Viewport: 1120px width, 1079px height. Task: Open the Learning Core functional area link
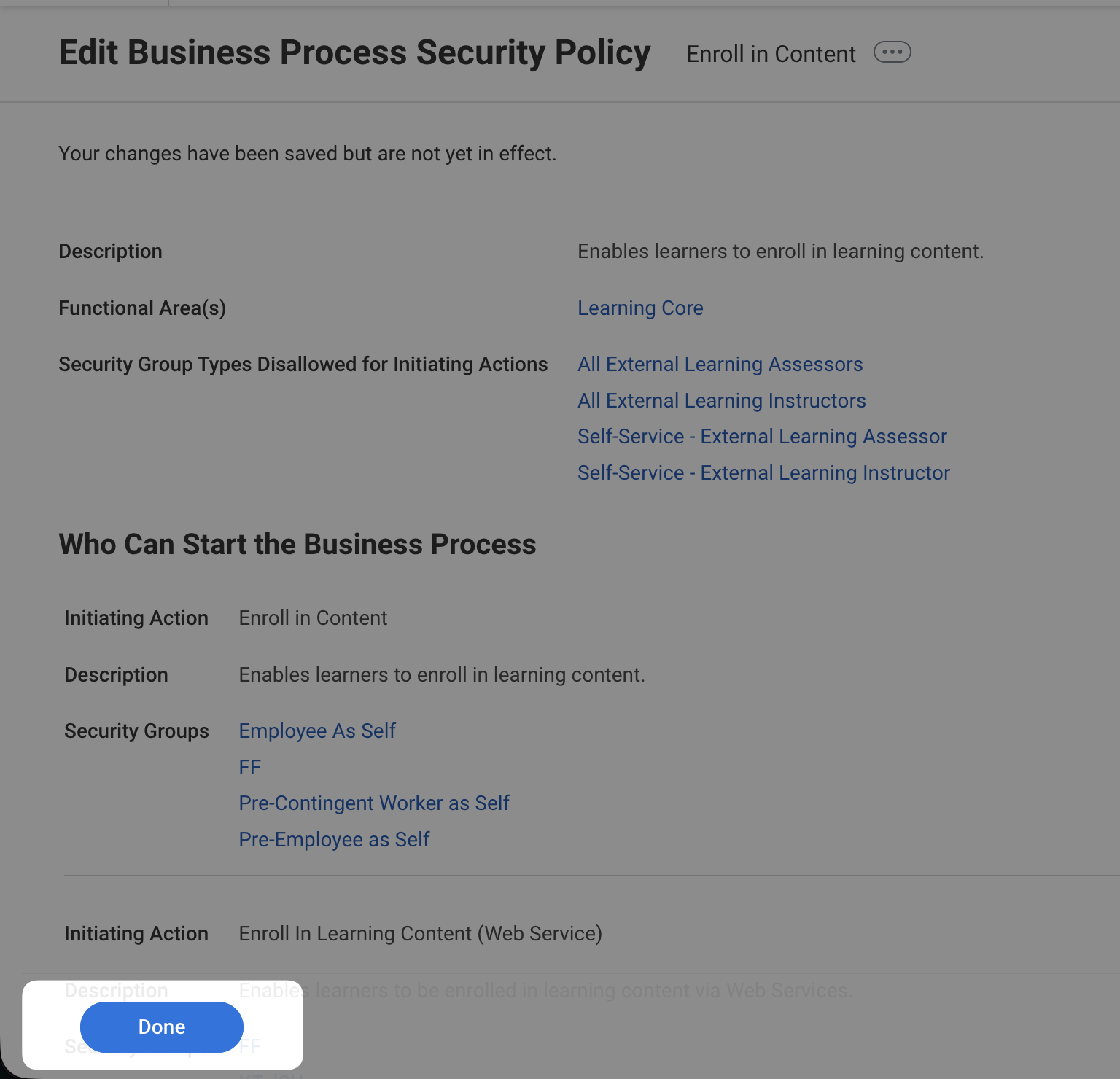[x=640, y=308]
